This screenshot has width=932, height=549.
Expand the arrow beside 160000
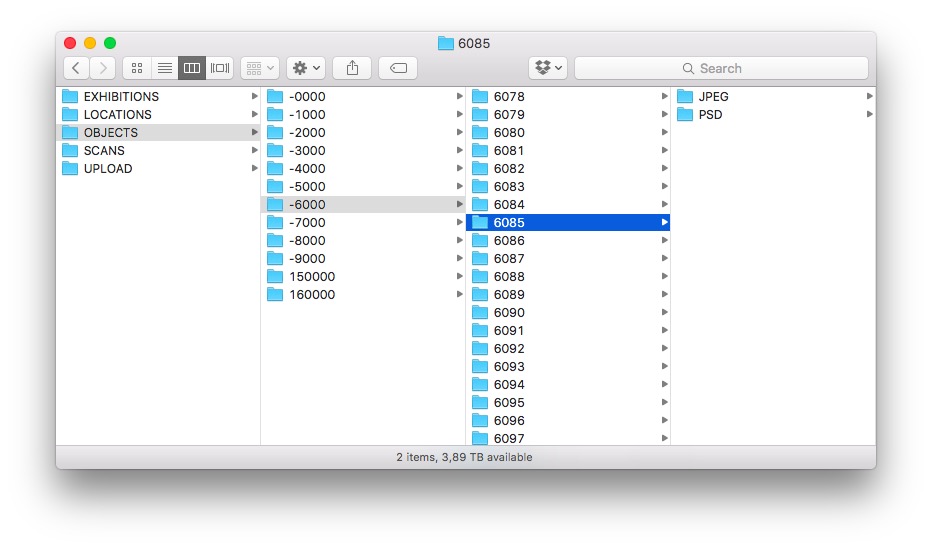(x=459, y=294)
